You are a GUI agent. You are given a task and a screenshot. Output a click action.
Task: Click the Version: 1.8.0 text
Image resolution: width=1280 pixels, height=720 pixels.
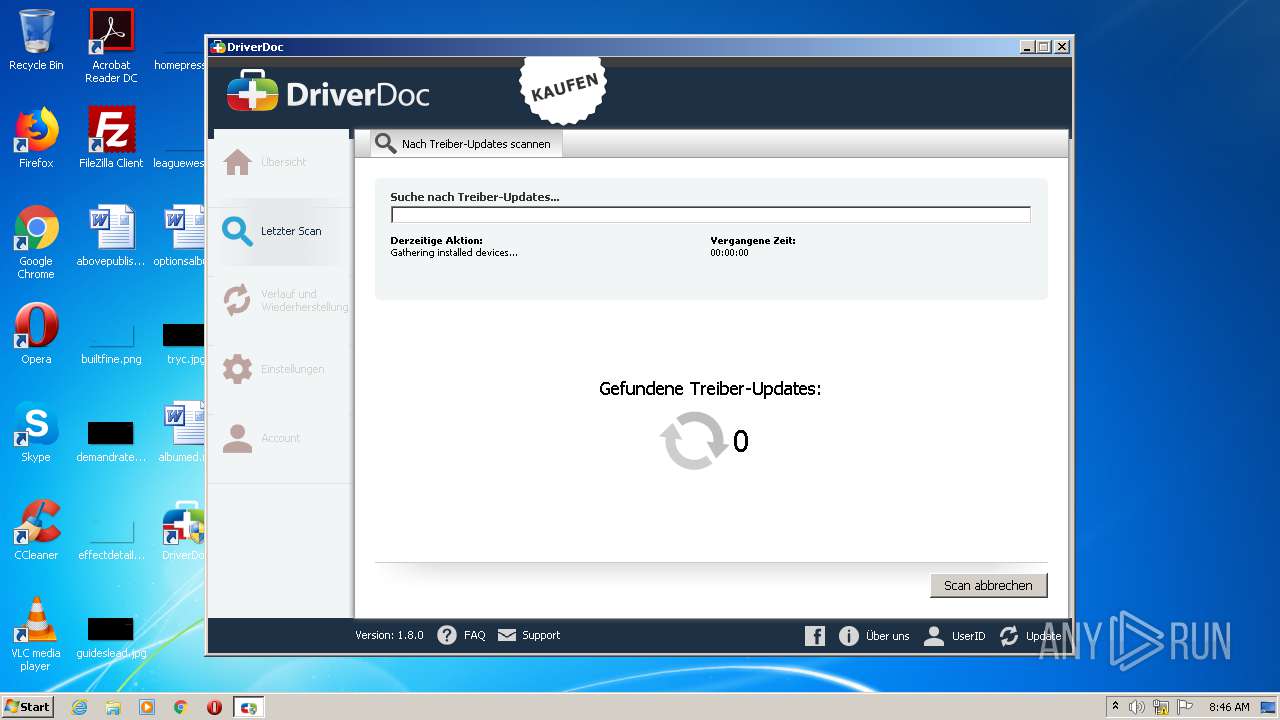(389, 635)
